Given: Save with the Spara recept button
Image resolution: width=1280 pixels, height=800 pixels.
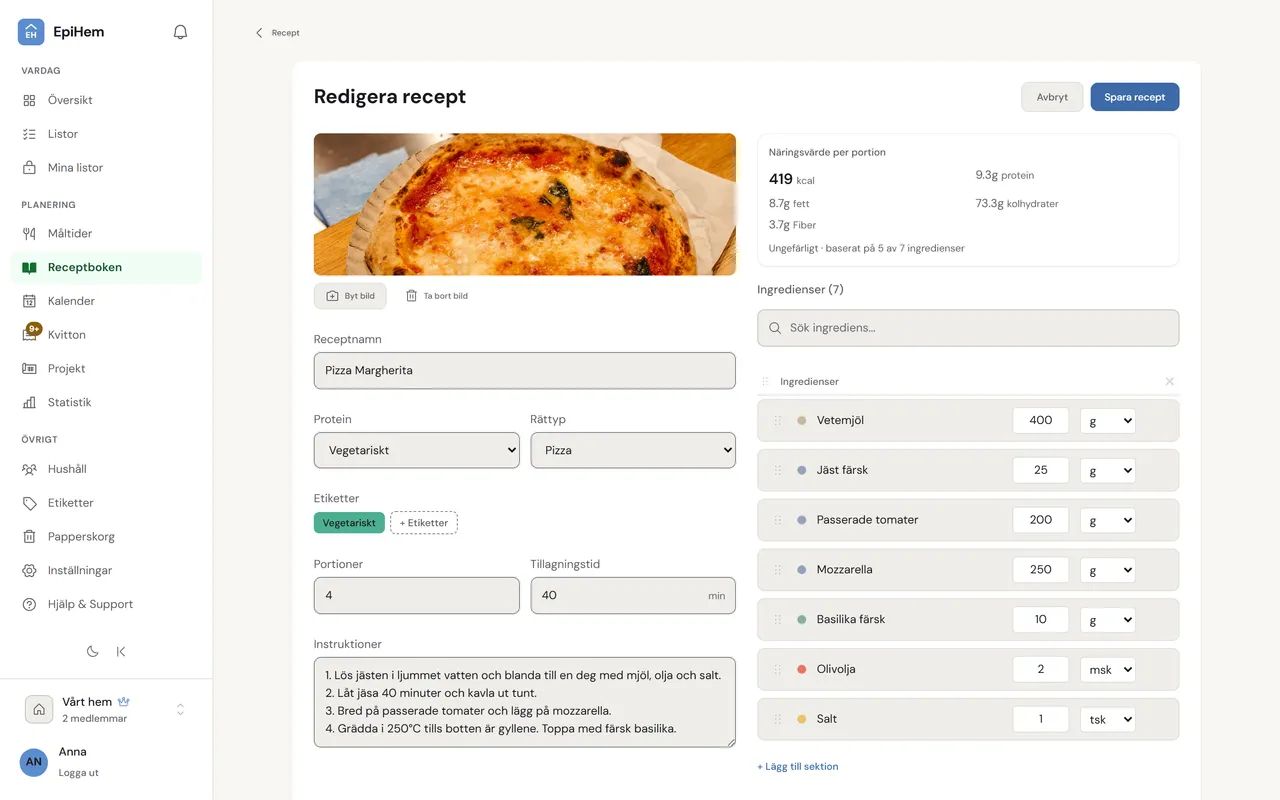Looking at the screenshot, I should [x=1135, y=97].
